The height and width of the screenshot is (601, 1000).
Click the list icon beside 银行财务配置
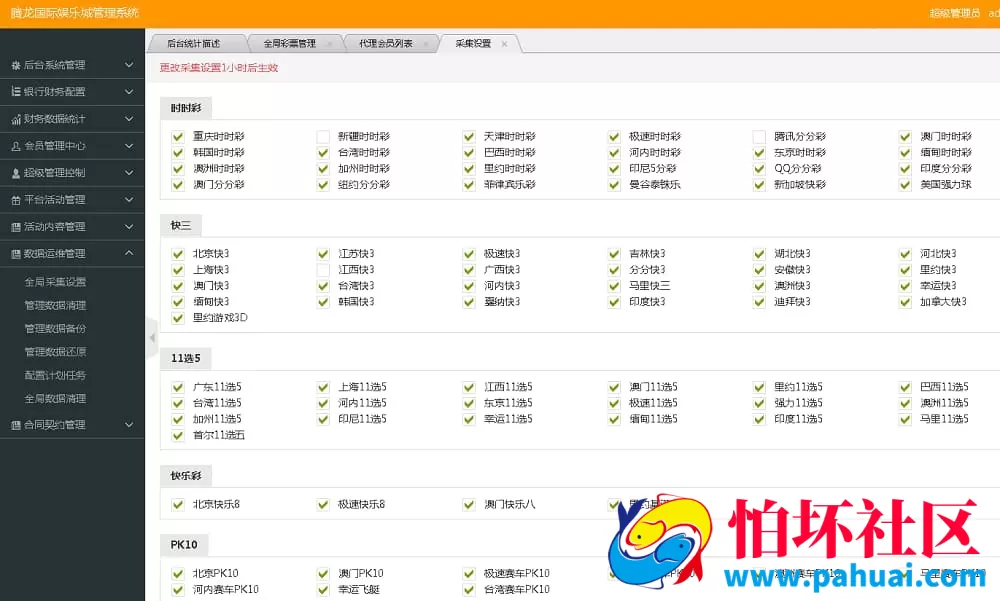click(15, 92)
